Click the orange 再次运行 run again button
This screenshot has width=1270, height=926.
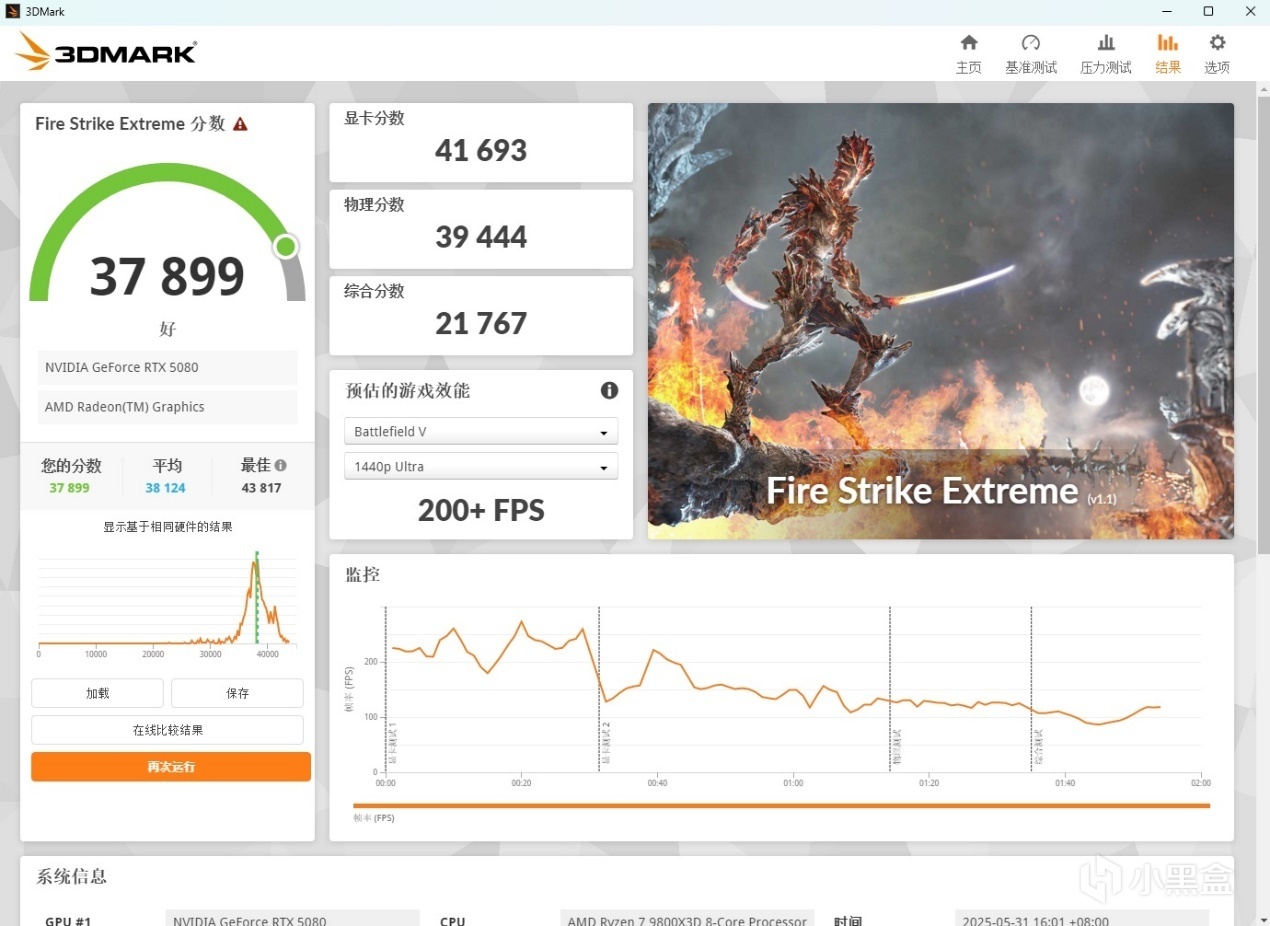click(171, 767)
